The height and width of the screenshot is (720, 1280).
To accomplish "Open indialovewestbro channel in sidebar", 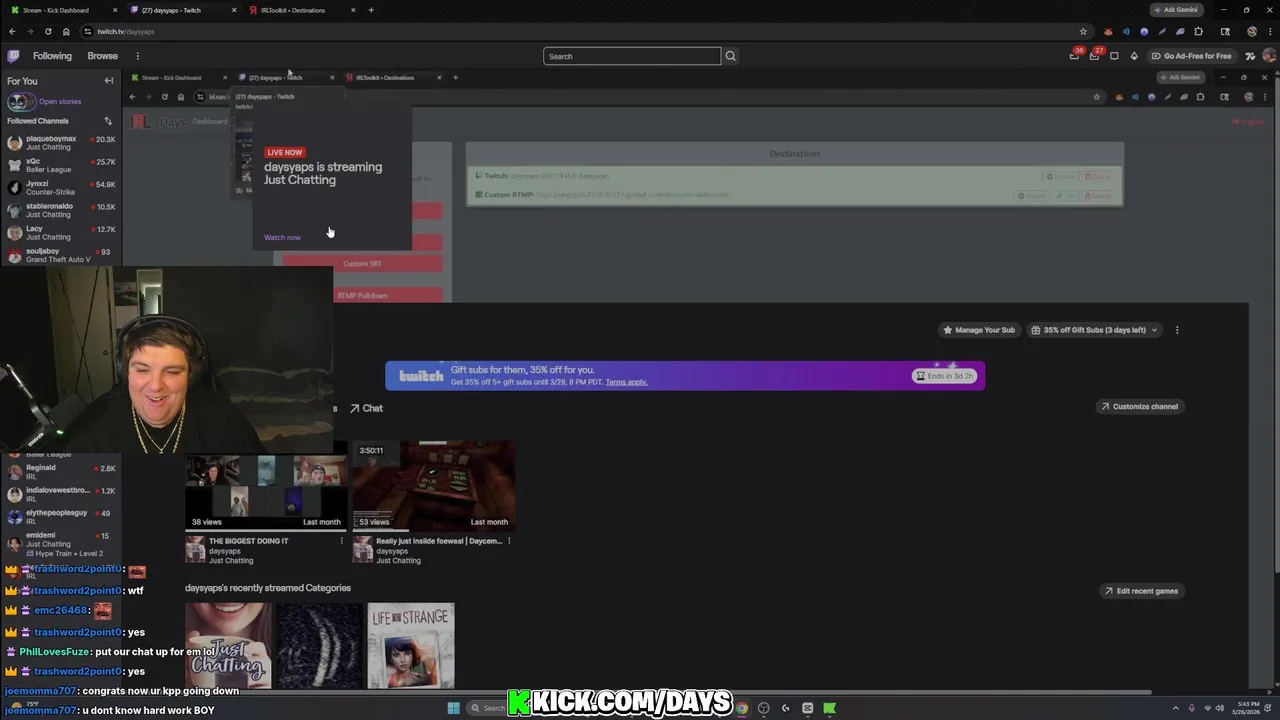I will [60, 494].
